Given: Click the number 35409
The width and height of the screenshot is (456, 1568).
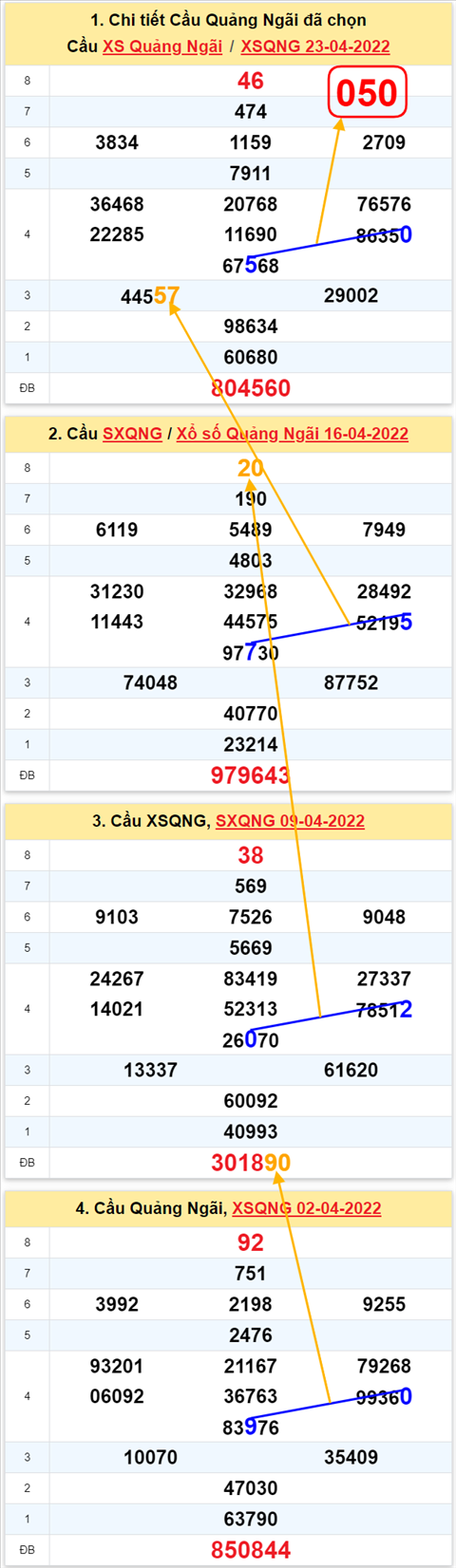Looking at the screenshot, I should [351, 1458].
